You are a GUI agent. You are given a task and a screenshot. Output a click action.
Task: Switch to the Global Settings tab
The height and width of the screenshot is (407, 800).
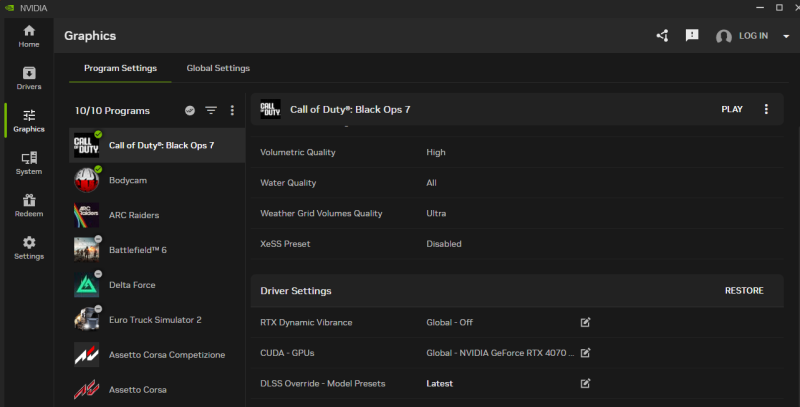(218, 68)
